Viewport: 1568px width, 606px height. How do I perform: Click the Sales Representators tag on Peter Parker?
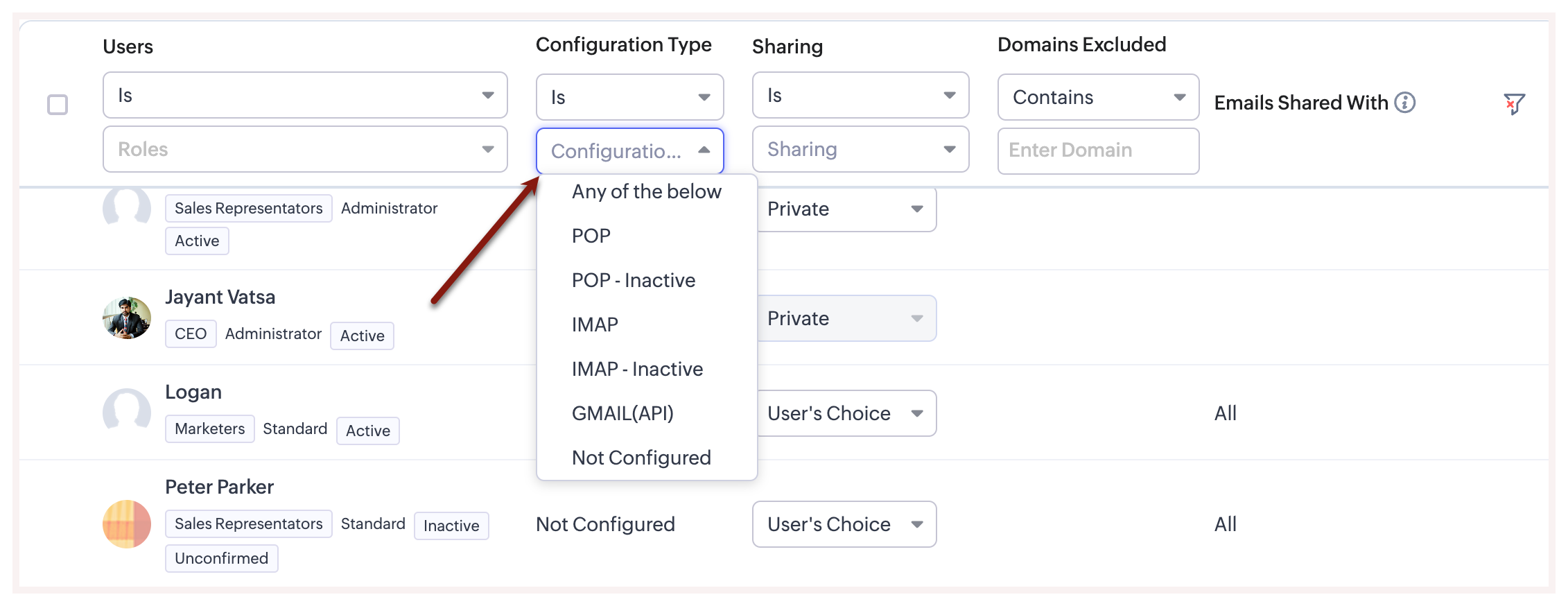pyautogui.click(x=248, y=523)
